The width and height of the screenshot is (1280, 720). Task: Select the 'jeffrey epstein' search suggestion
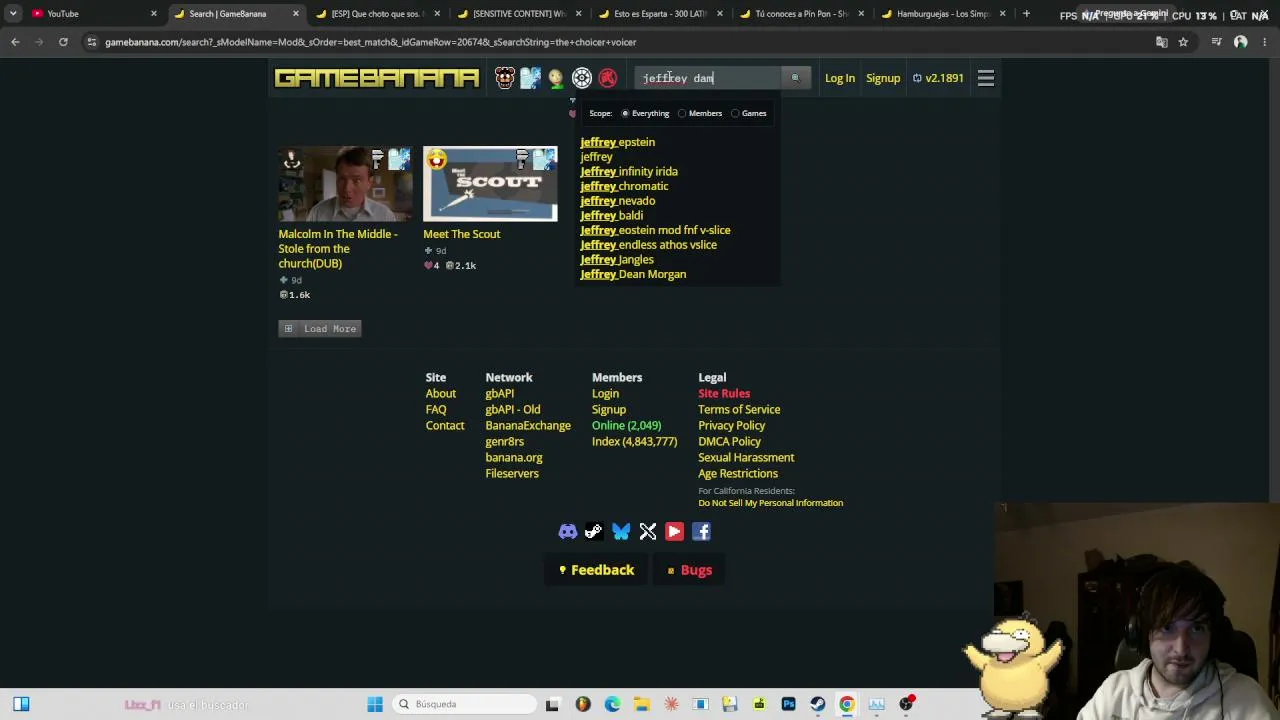[618, 142]
